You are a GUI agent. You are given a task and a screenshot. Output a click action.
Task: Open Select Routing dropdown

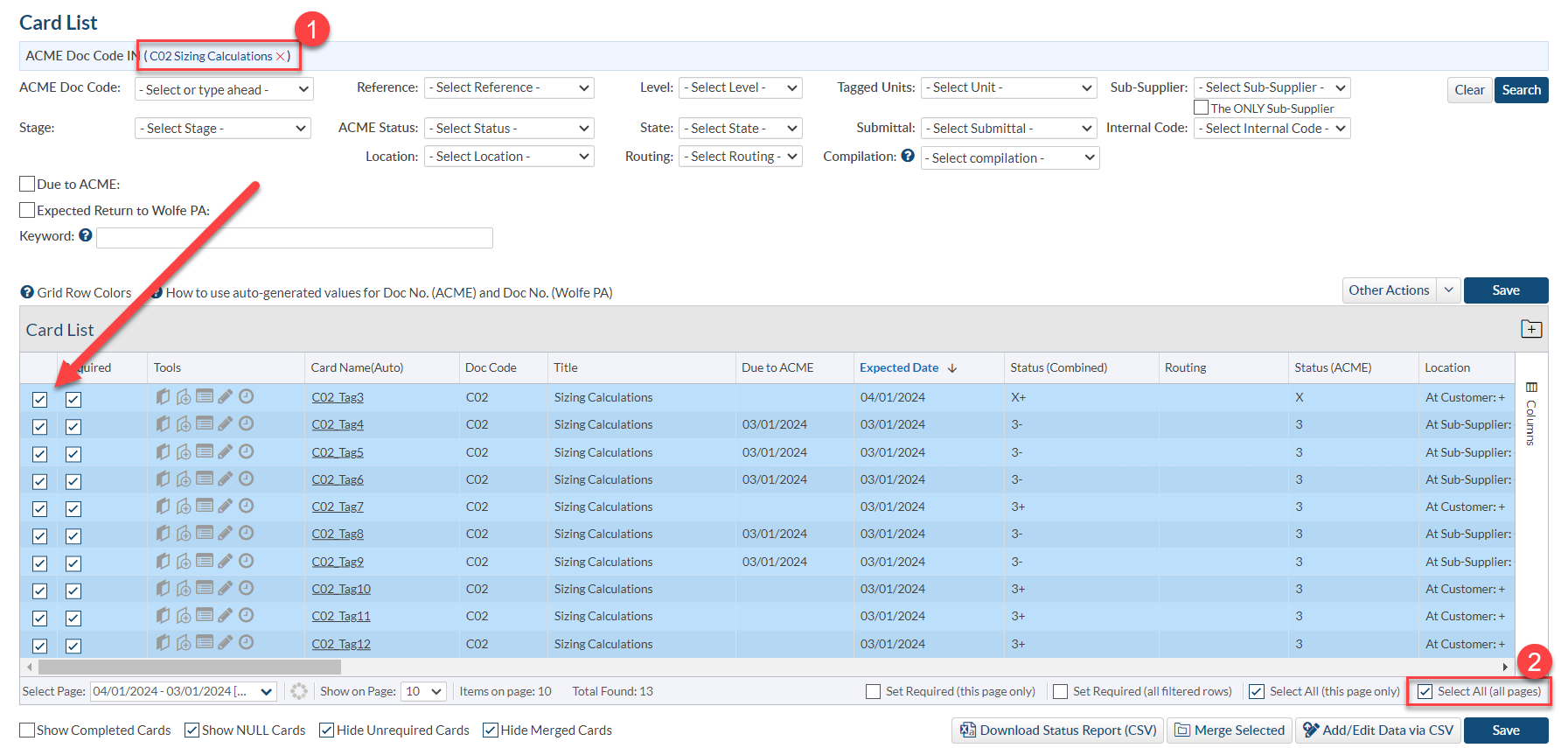tap(741, 157)
